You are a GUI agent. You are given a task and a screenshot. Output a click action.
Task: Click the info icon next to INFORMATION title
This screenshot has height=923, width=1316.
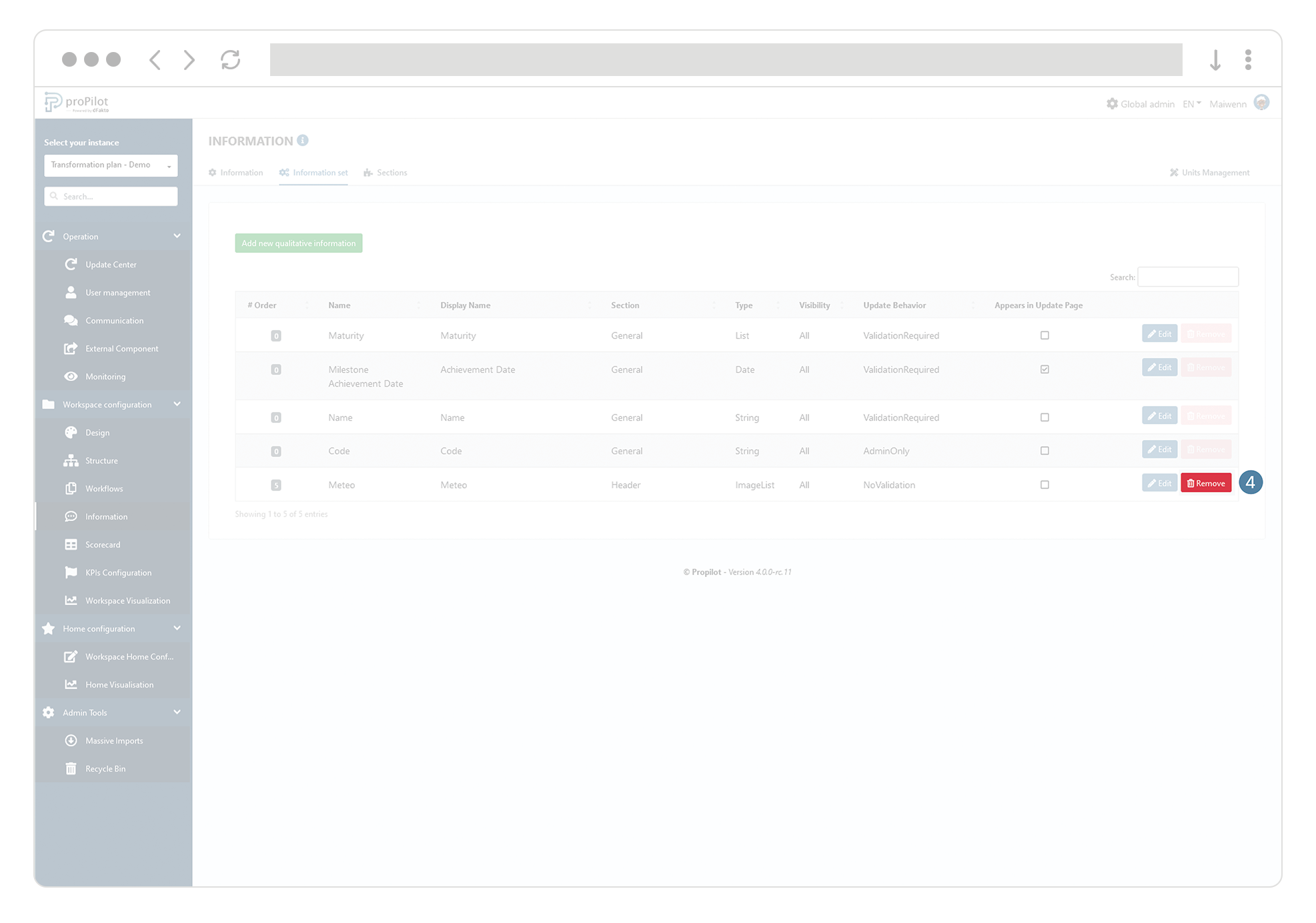(303, 141)
